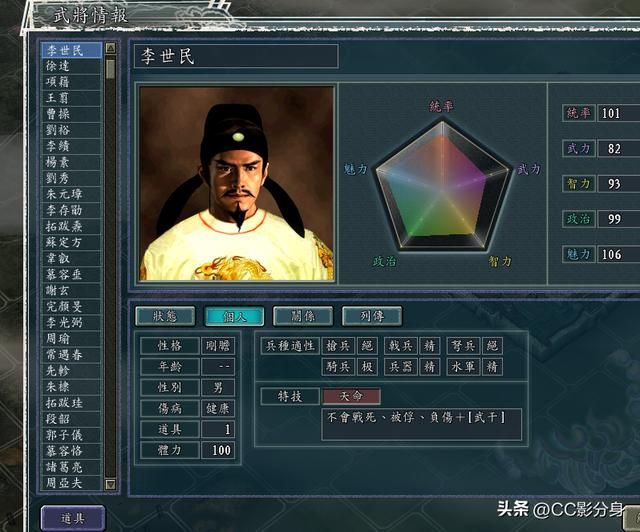Select 慕容恪 in the officer list
This screenshot has height=532, width=640.
(71, 451)
